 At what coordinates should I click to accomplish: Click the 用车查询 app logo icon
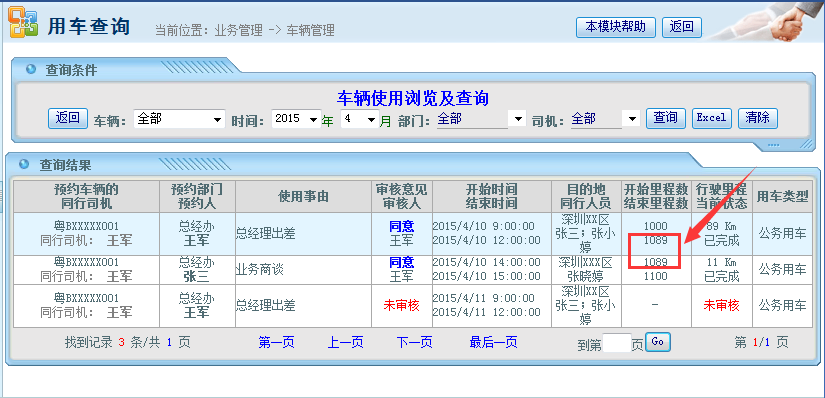(23, 22)
